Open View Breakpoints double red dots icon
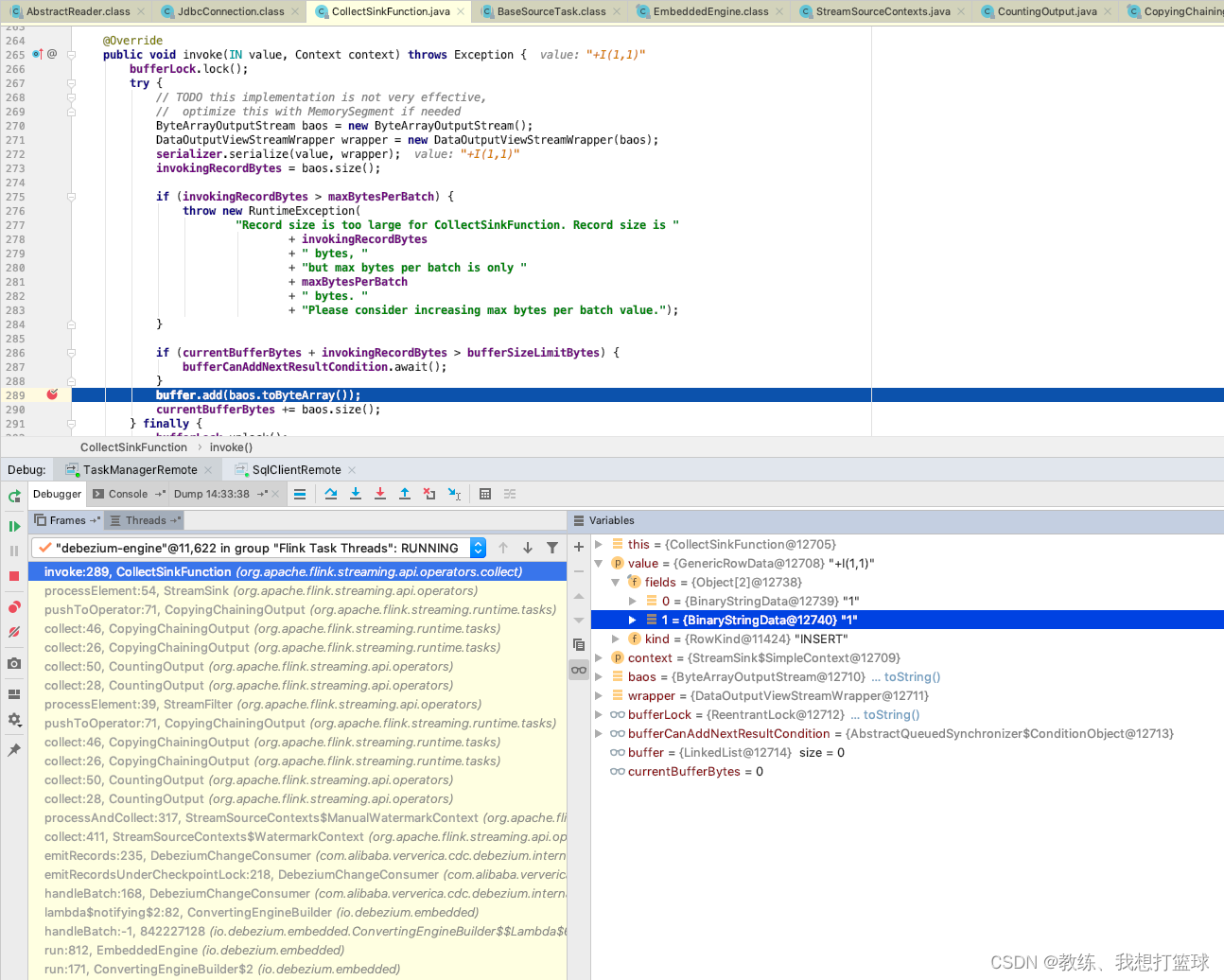The image size is (1224, 980). tap(14, 607)
